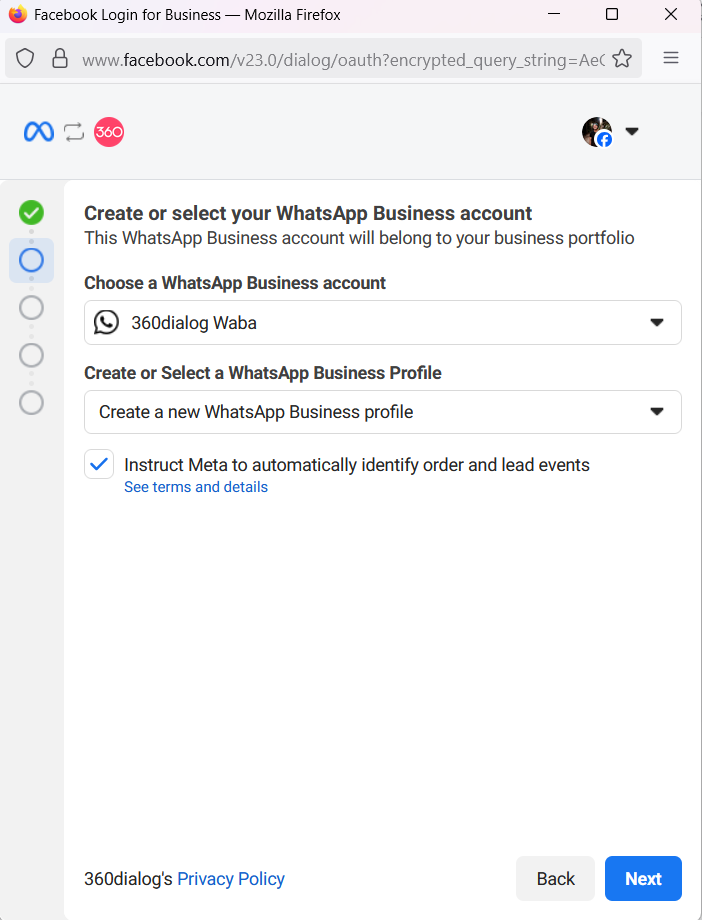Open the See terms and details link
This screenshot has height=920, width=702.
[196, 487]
